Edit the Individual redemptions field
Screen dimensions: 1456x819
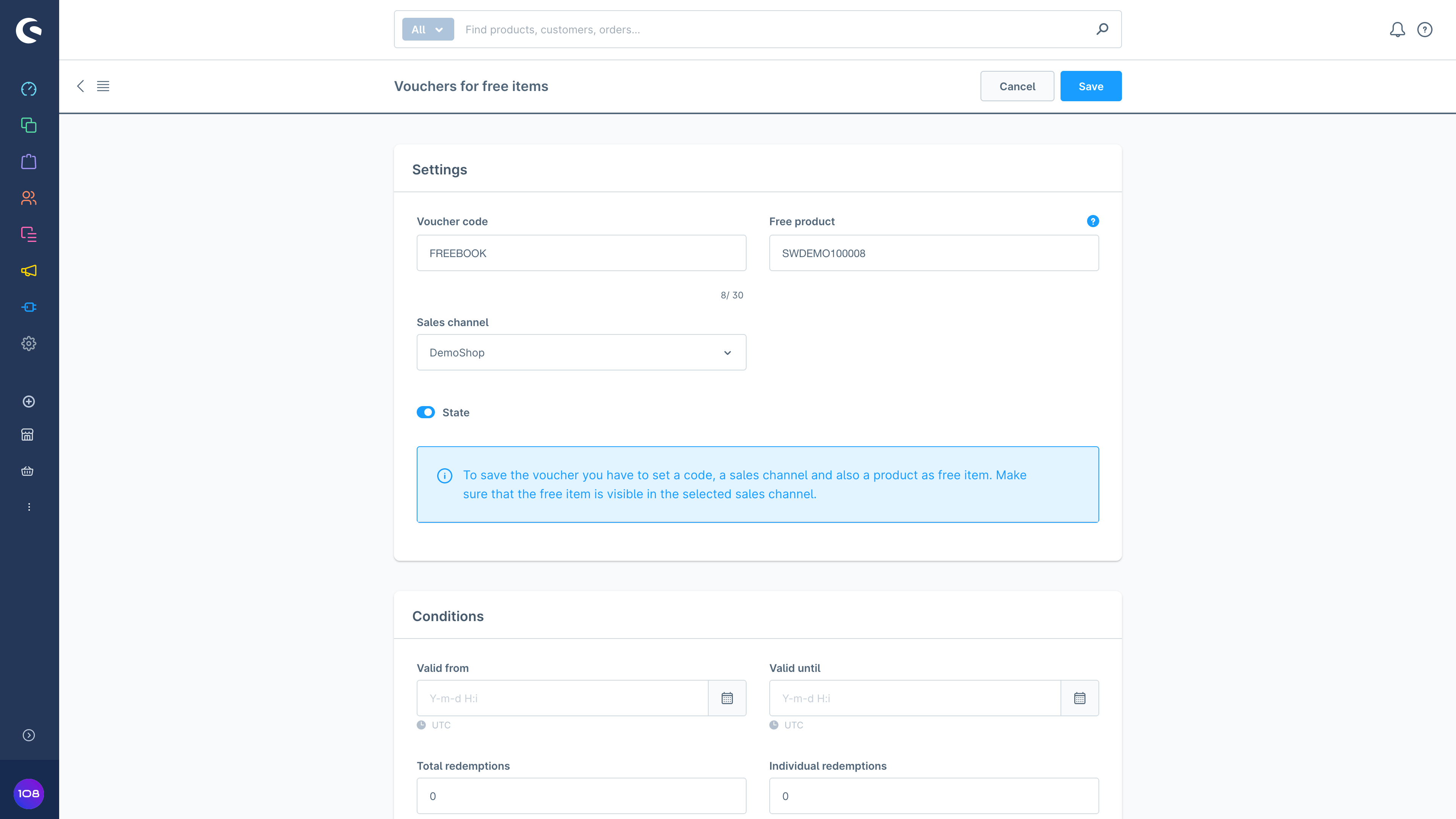(x=934, y=796)
